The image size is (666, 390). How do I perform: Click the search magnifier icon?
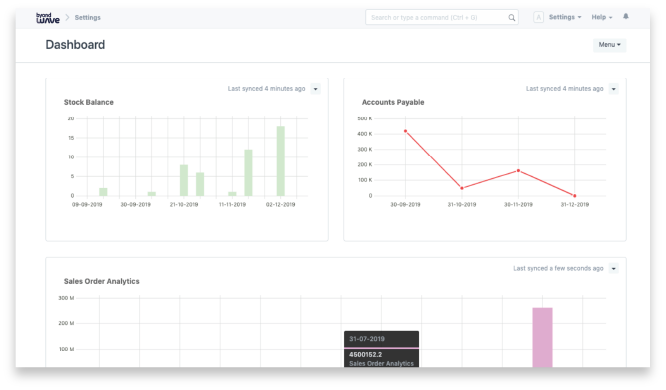511,17
